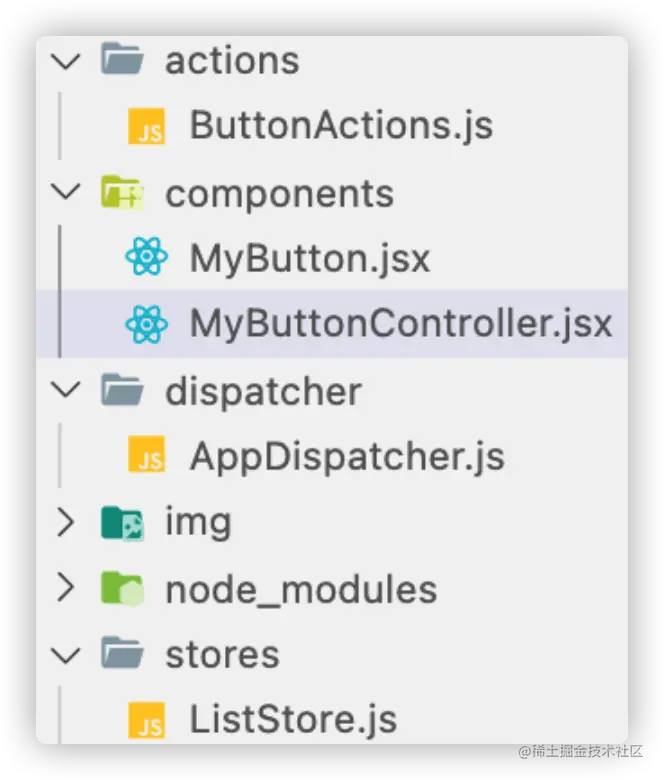Collapse the actions folder chevron
The width and height of the screenshot is (664, 780).
click(66, 62)
